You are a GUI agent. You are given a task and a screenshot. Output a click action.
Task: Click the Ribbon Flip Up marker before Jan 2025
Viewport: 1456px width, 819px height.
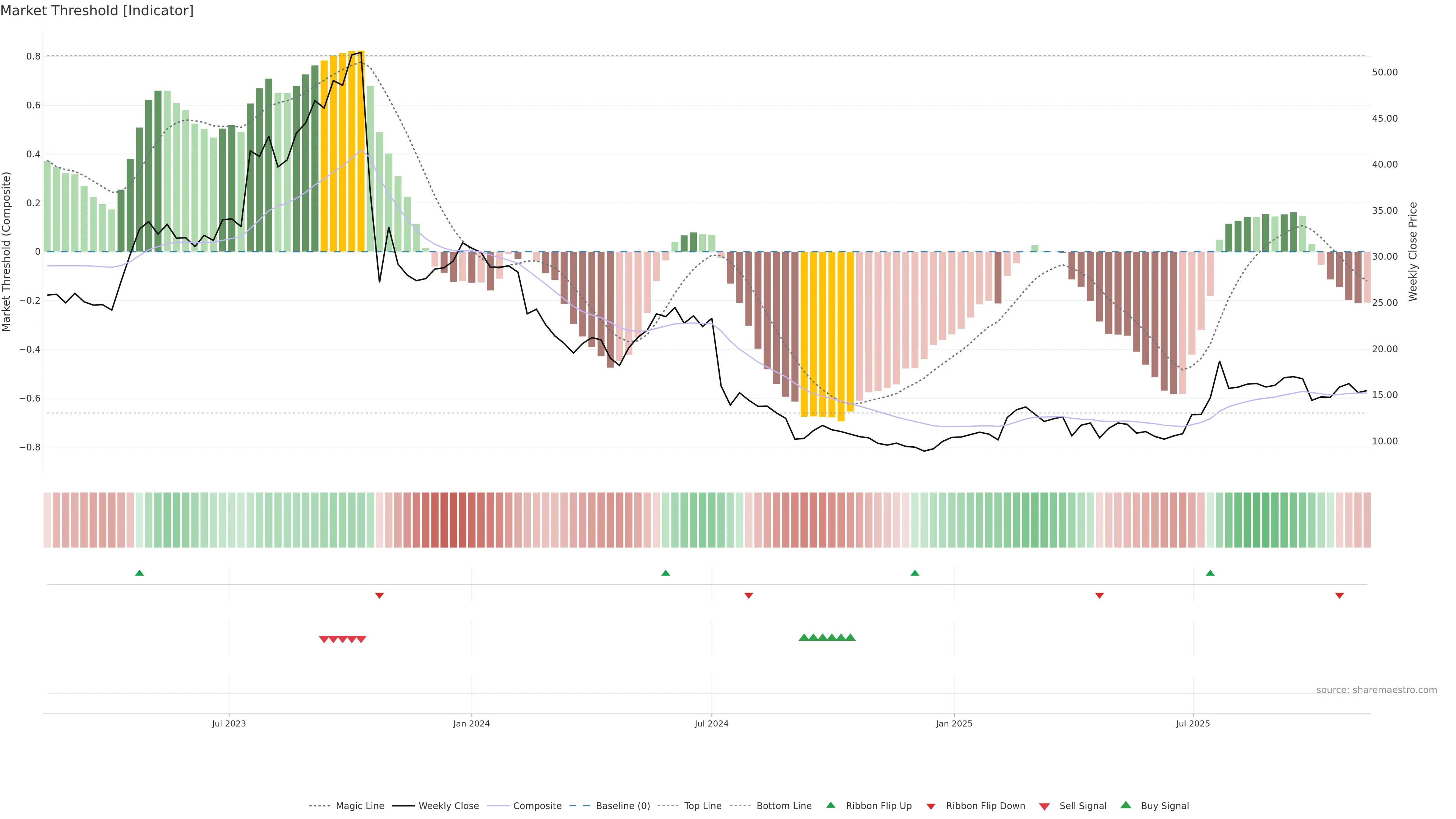tap(915, 573)
